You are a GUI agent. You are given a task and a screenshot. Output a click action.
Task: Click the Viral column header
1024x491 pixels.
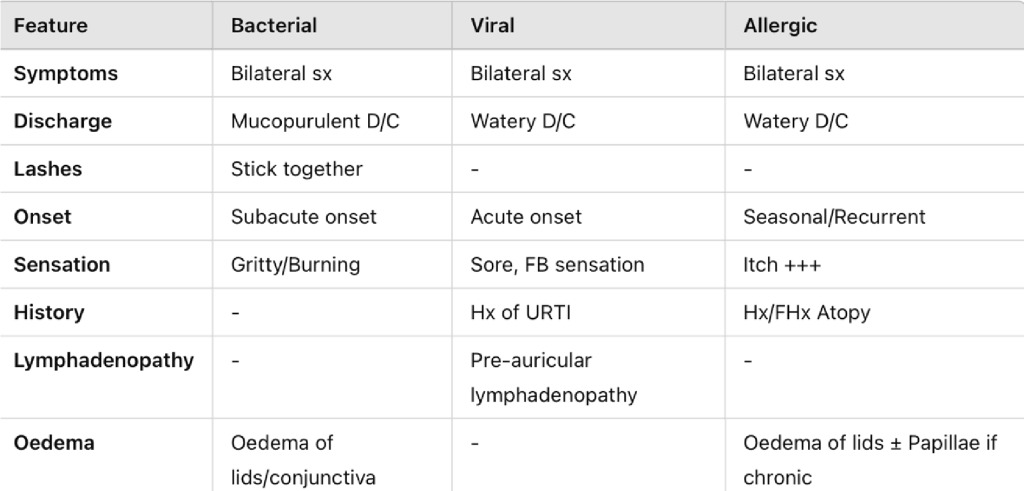click(x=493, y=26)
